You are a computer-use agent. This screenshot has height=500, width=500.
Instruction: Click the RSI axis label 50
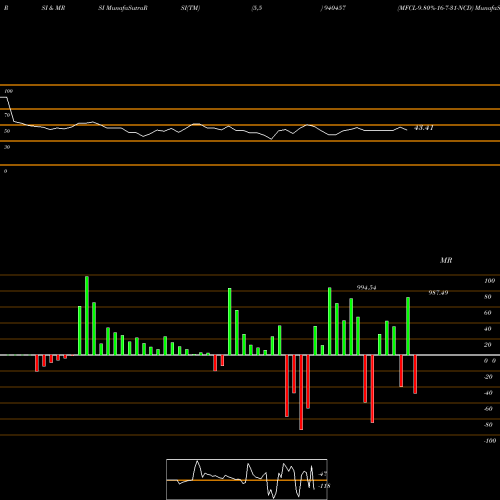coord(7,131)
